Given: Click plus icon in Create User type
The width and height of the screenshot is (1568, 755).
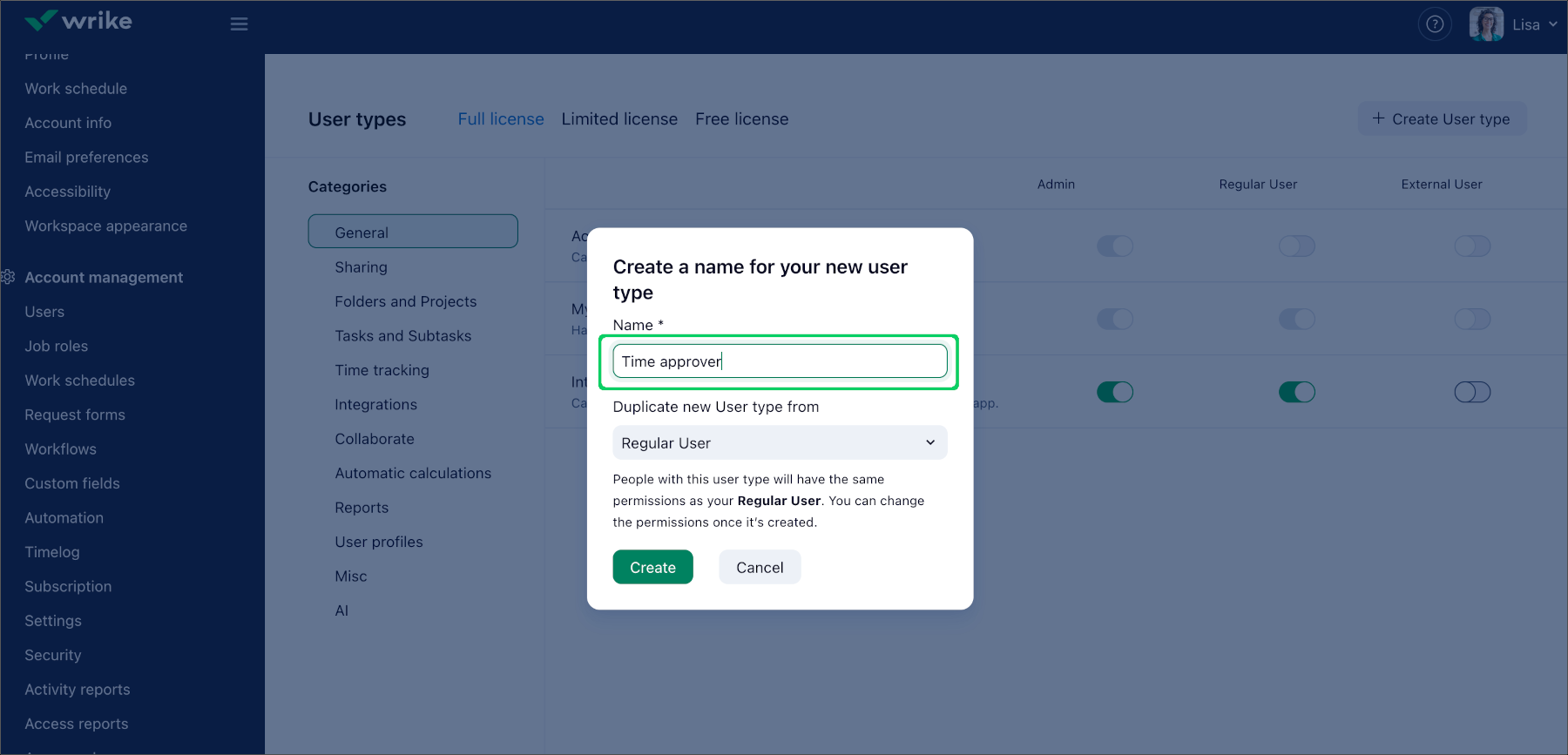Looking at the screenshot, I should coord(1378,118).
